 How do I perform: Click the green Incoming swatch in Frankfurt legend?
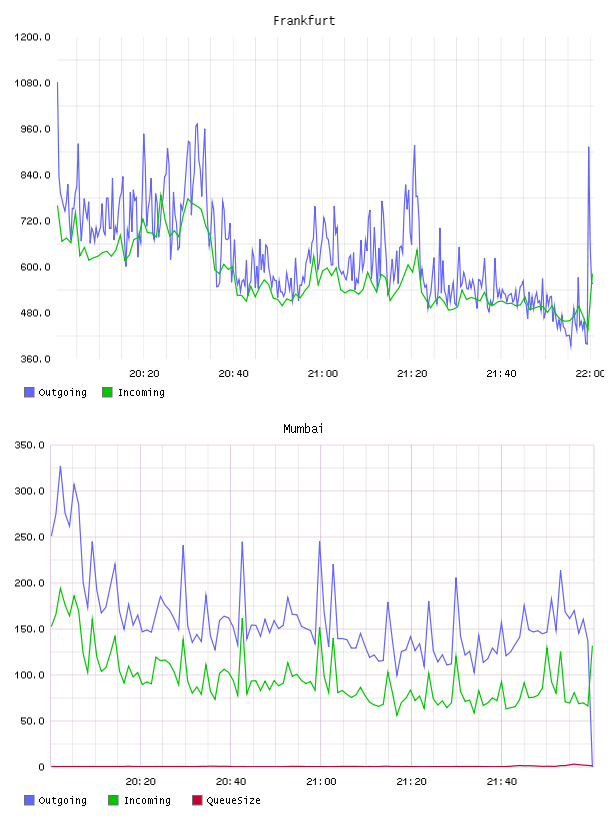(107, 392)
